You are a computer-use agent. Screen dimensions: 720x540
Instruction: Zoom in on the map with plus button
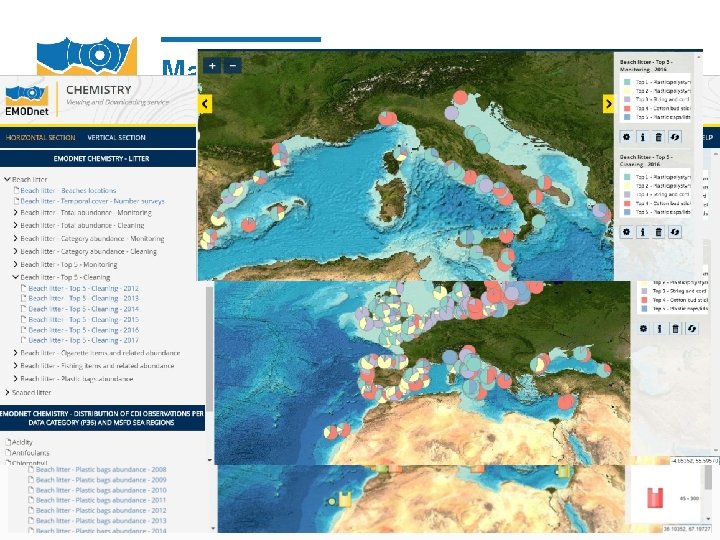[212, 66]
